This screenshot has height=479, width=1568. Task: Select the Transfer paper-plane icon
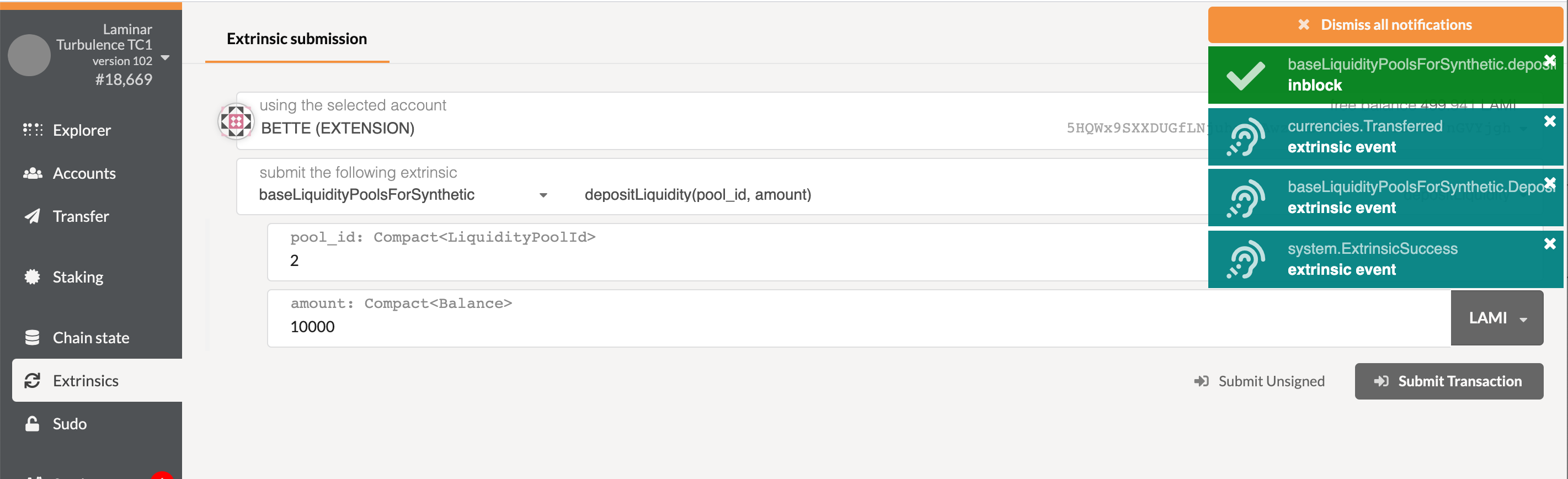click(32, 216)
